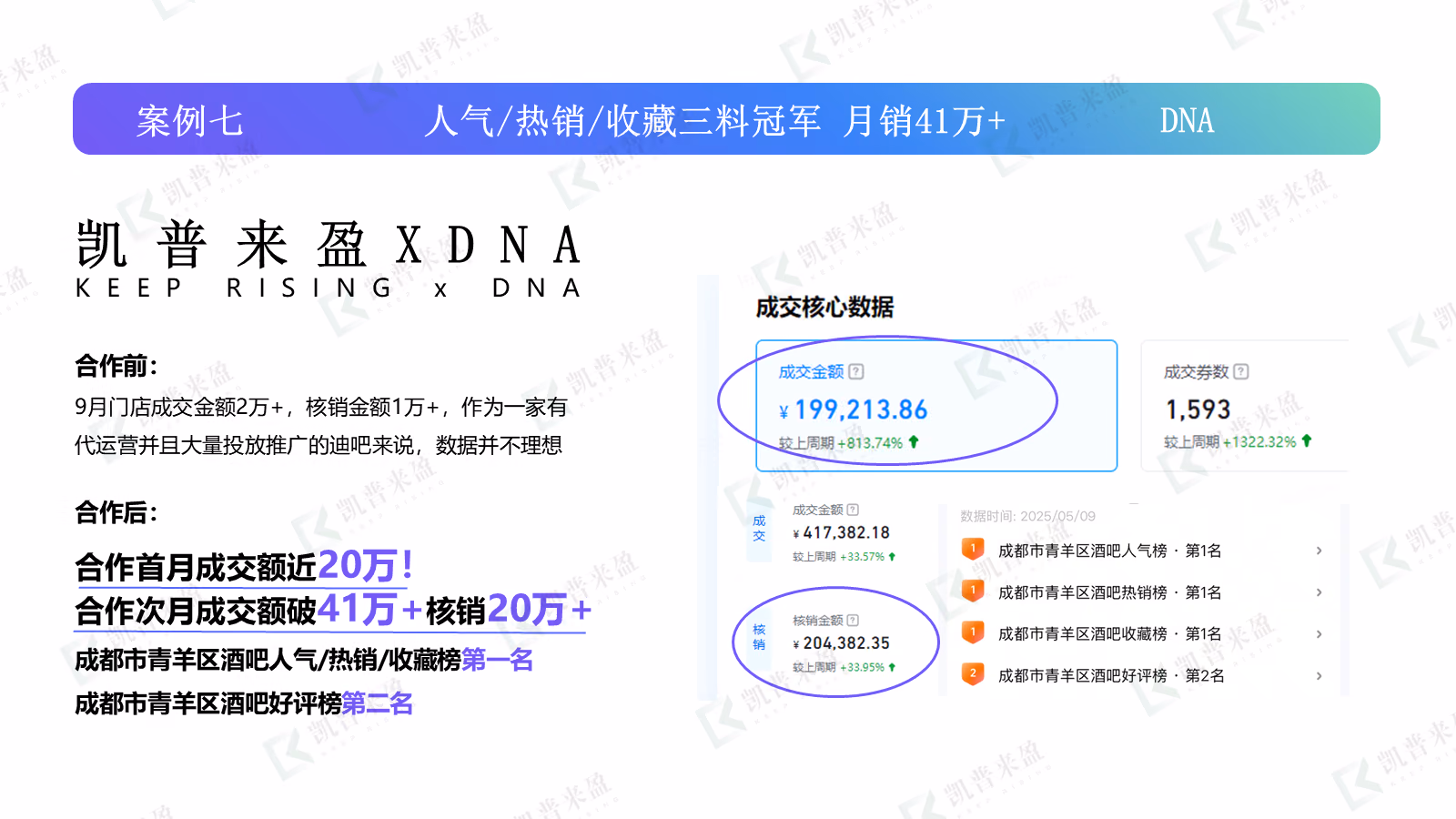Click line 成都市青羊区酒吧好评榜第二名
This screenshot has width=1456, height=819.
[x=244, y=703]
